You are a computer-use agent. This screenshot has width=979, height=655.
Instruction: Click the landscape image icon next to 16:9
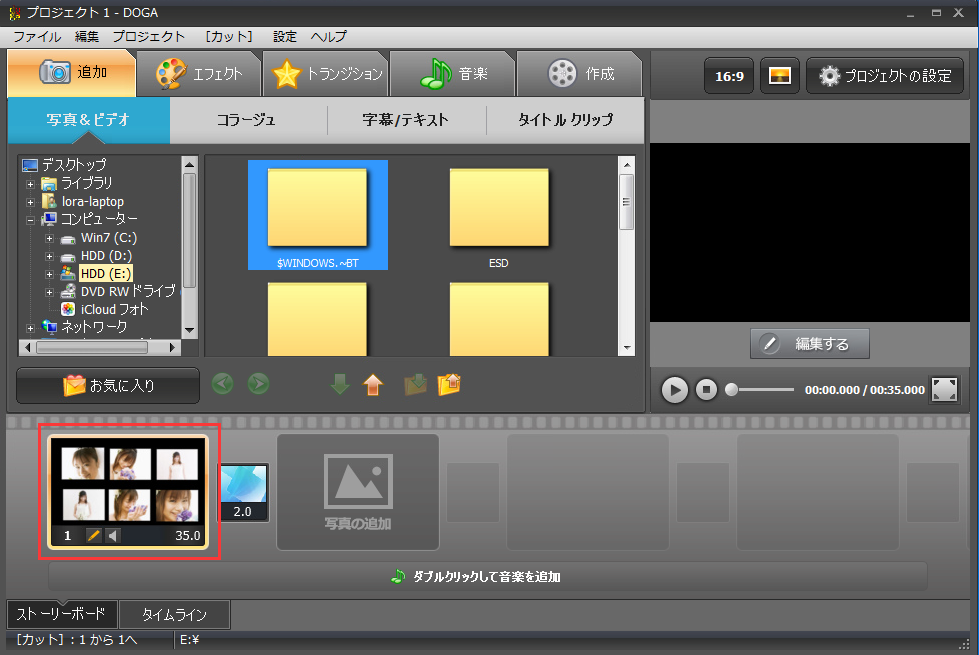780,76
